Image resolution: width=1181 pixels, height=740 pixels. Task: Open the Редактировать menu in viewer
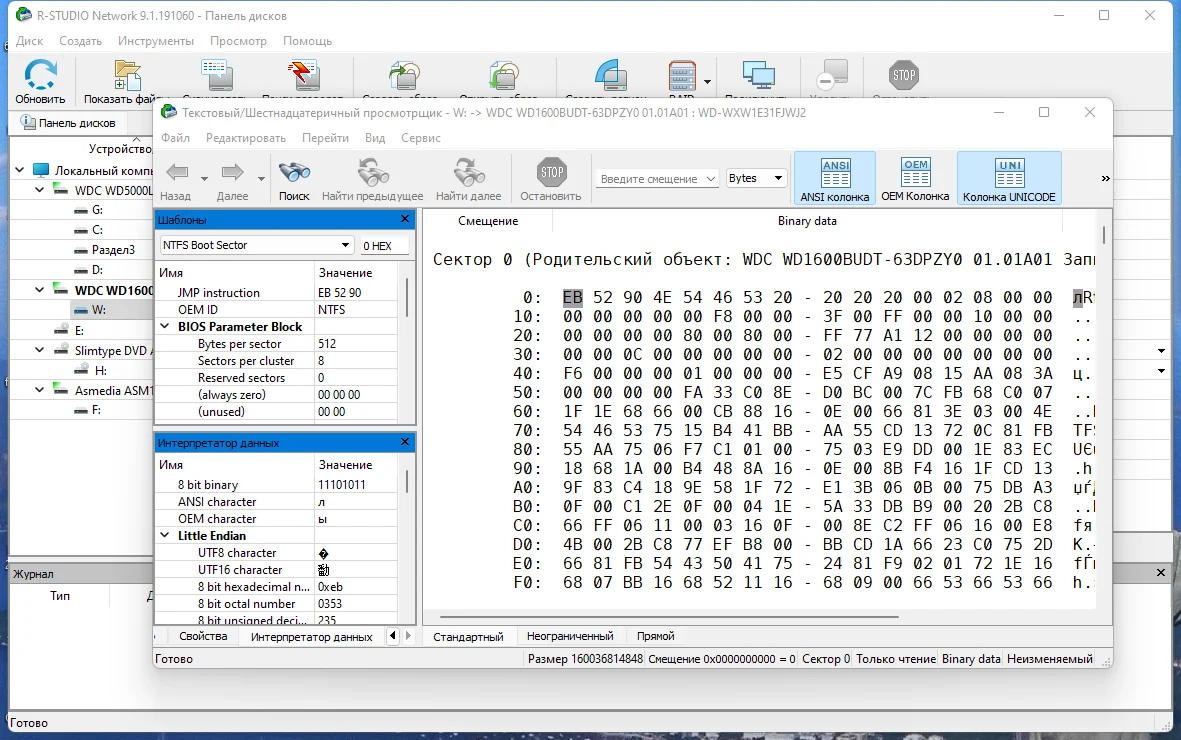tap(246, 138)
